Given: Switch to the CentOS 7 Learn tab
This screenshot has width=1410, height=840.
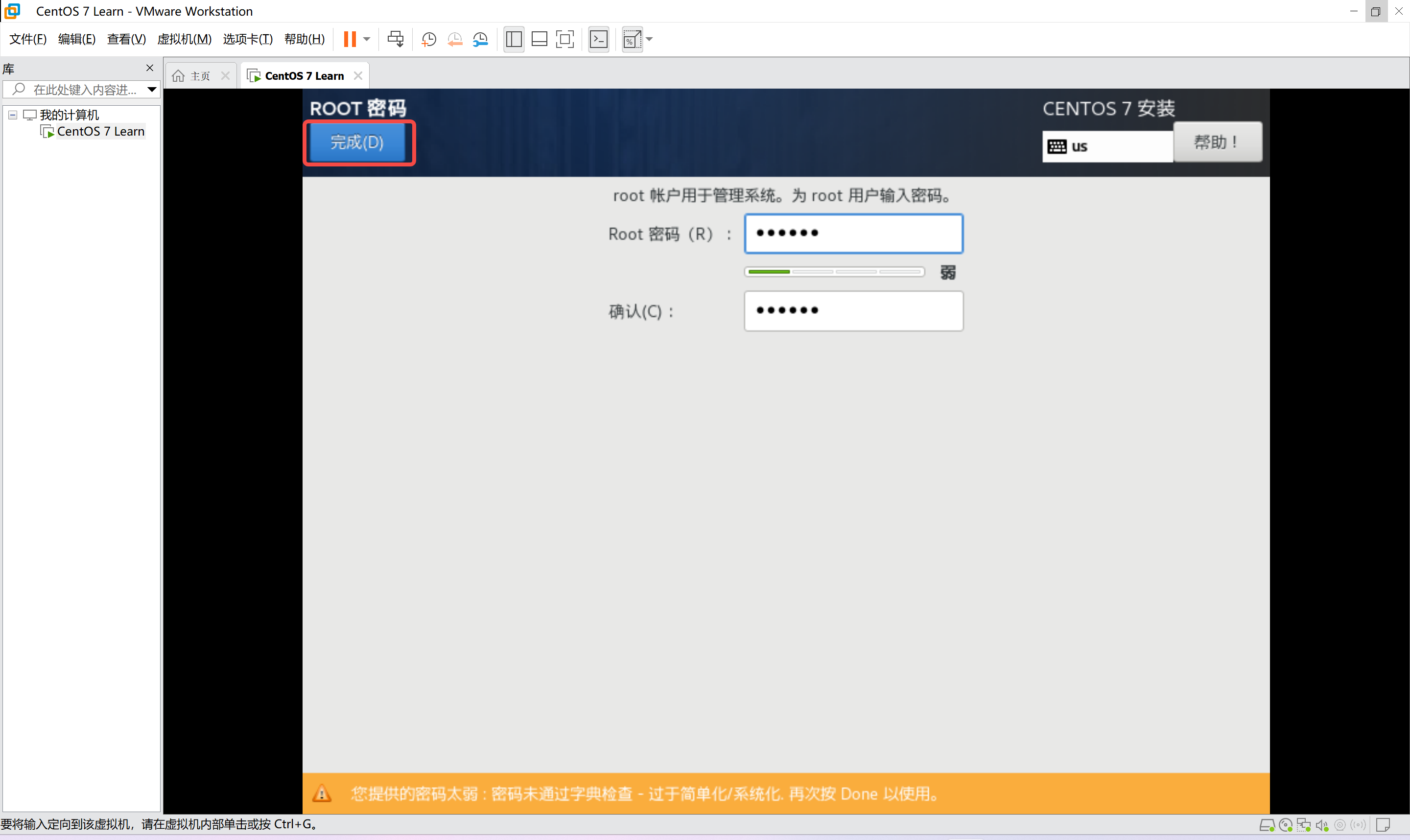Looking at the screenshot, I should pos(304,76).
